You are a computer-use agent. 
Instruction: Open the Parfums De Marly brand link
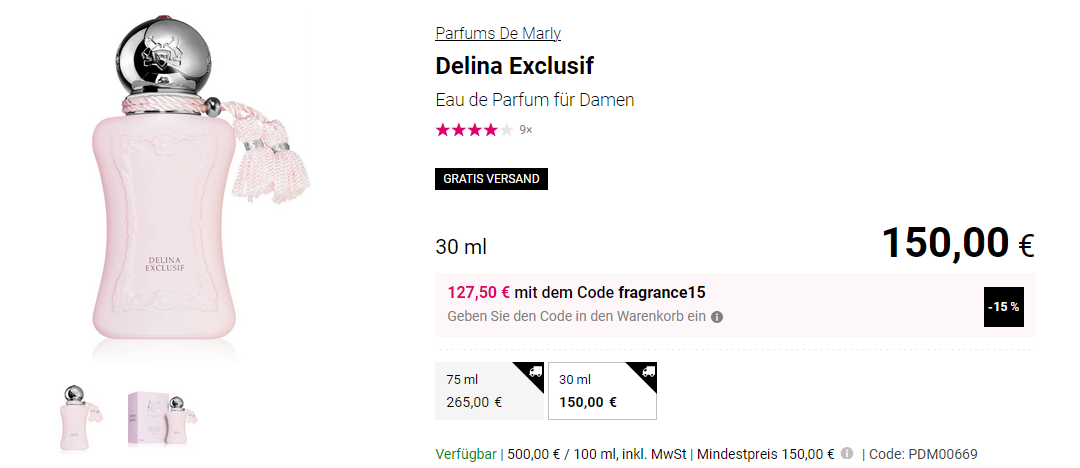point(498,33)
